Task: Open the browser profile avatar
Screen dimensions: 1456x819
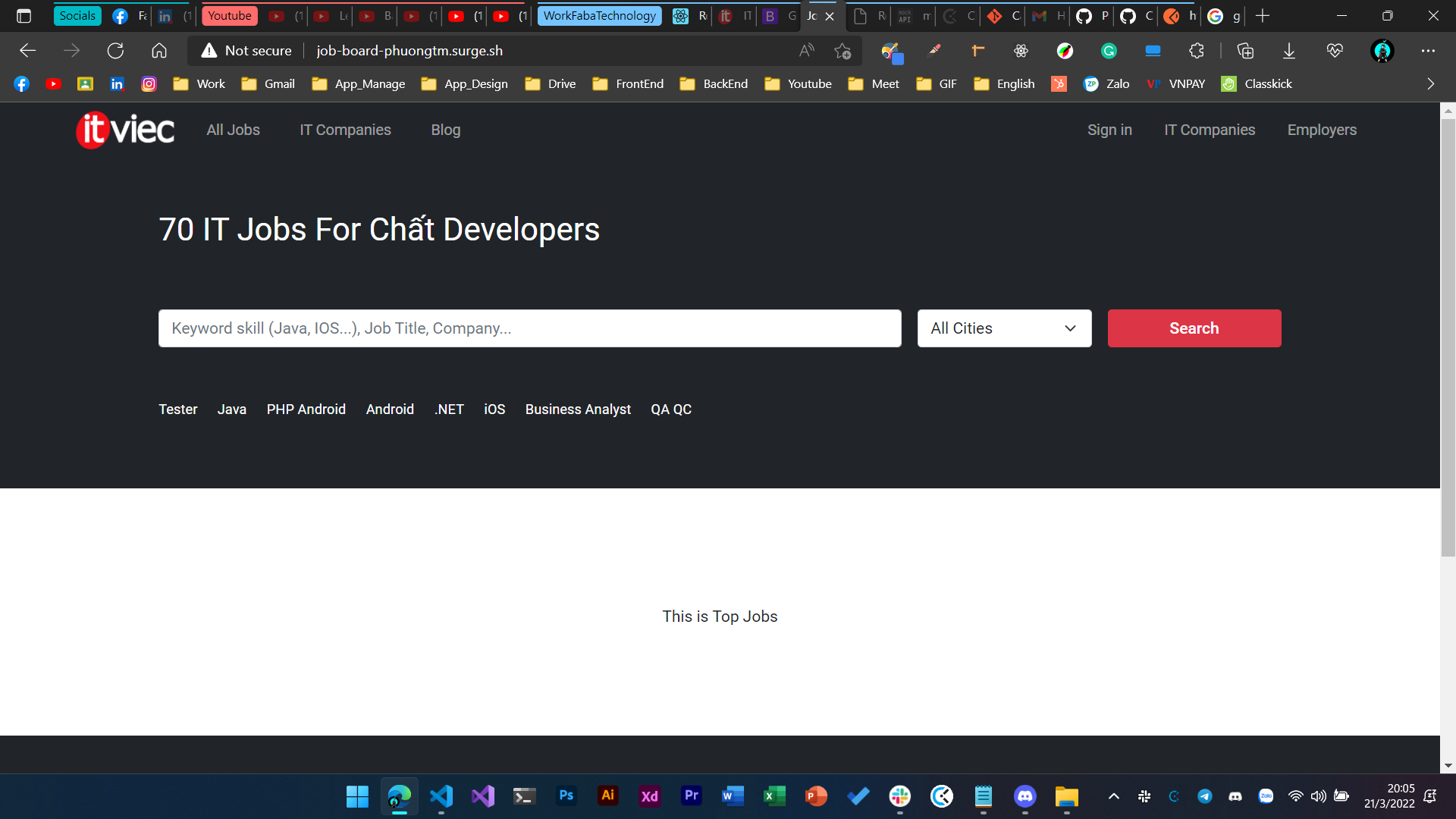Action: [1382, 51]
